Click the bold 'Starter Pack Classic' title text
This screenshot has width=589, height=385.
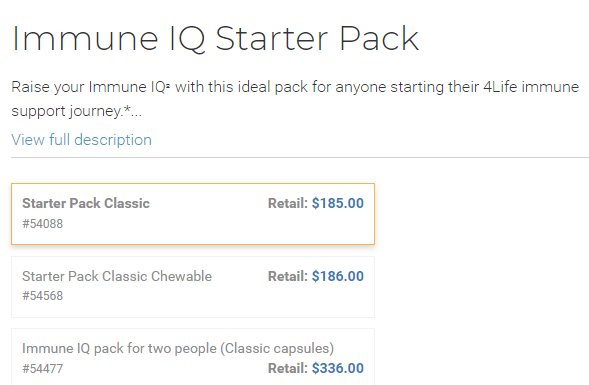pos(86,203)
